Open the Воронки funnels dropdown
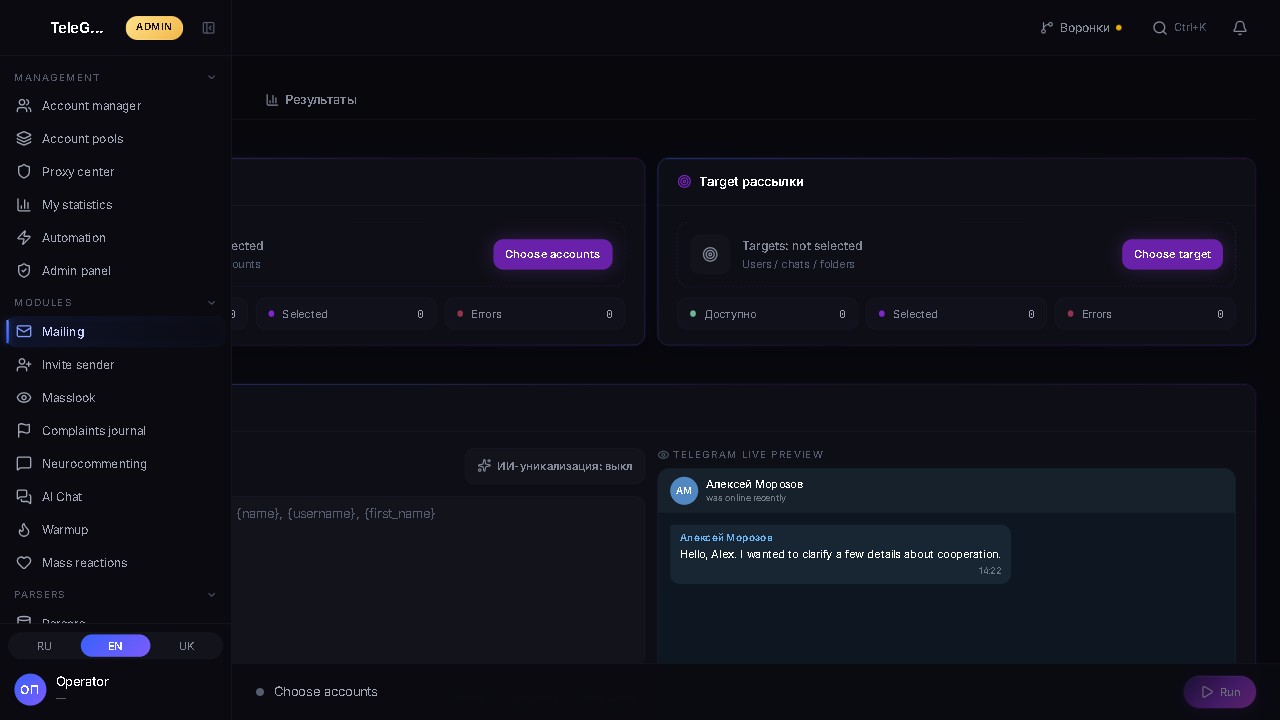The height and width of the screenshot is (720, 1280). click(x=1081, y=28)
